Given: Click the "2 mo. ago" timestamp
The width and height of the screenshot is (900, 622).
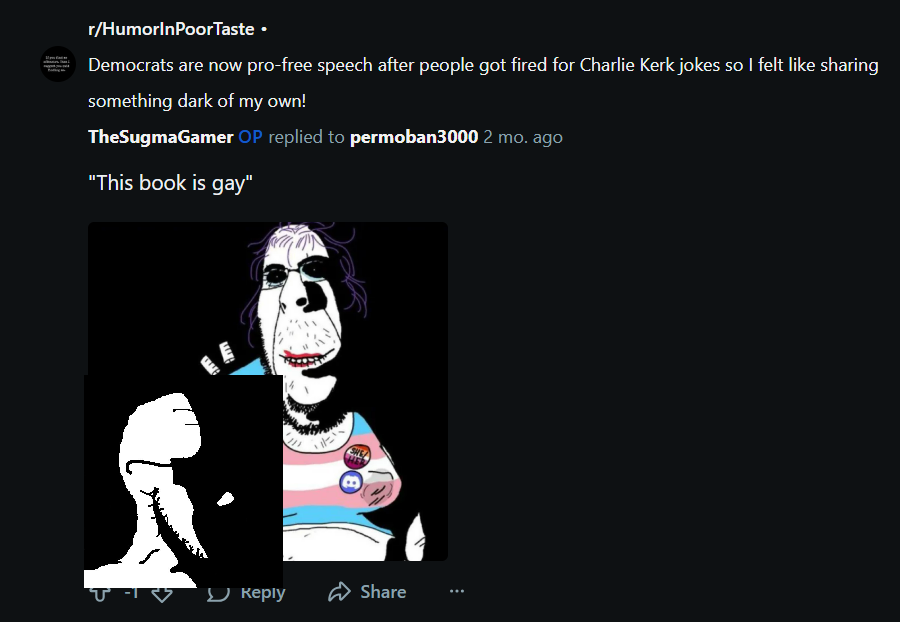Looking at the screenshot, I should 523,137.
